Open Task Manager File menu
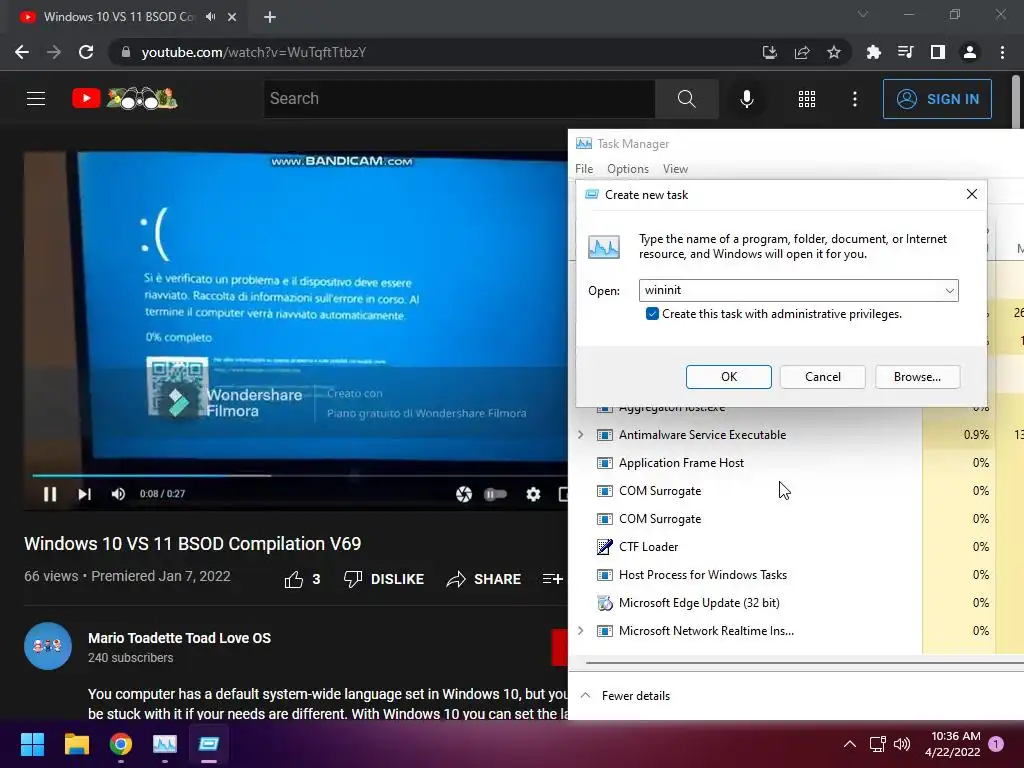 [x=584, y=169]
